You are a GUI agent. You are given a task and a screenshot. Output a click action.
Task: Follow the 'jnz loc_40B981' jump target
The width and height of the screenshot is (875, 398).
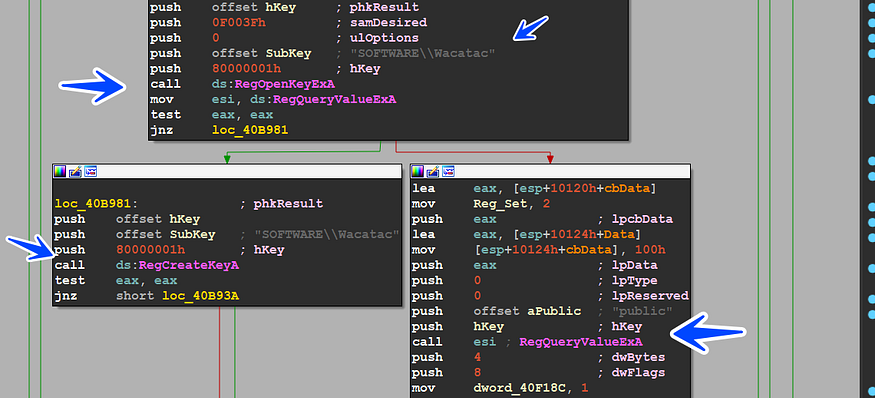click(250, 130)
